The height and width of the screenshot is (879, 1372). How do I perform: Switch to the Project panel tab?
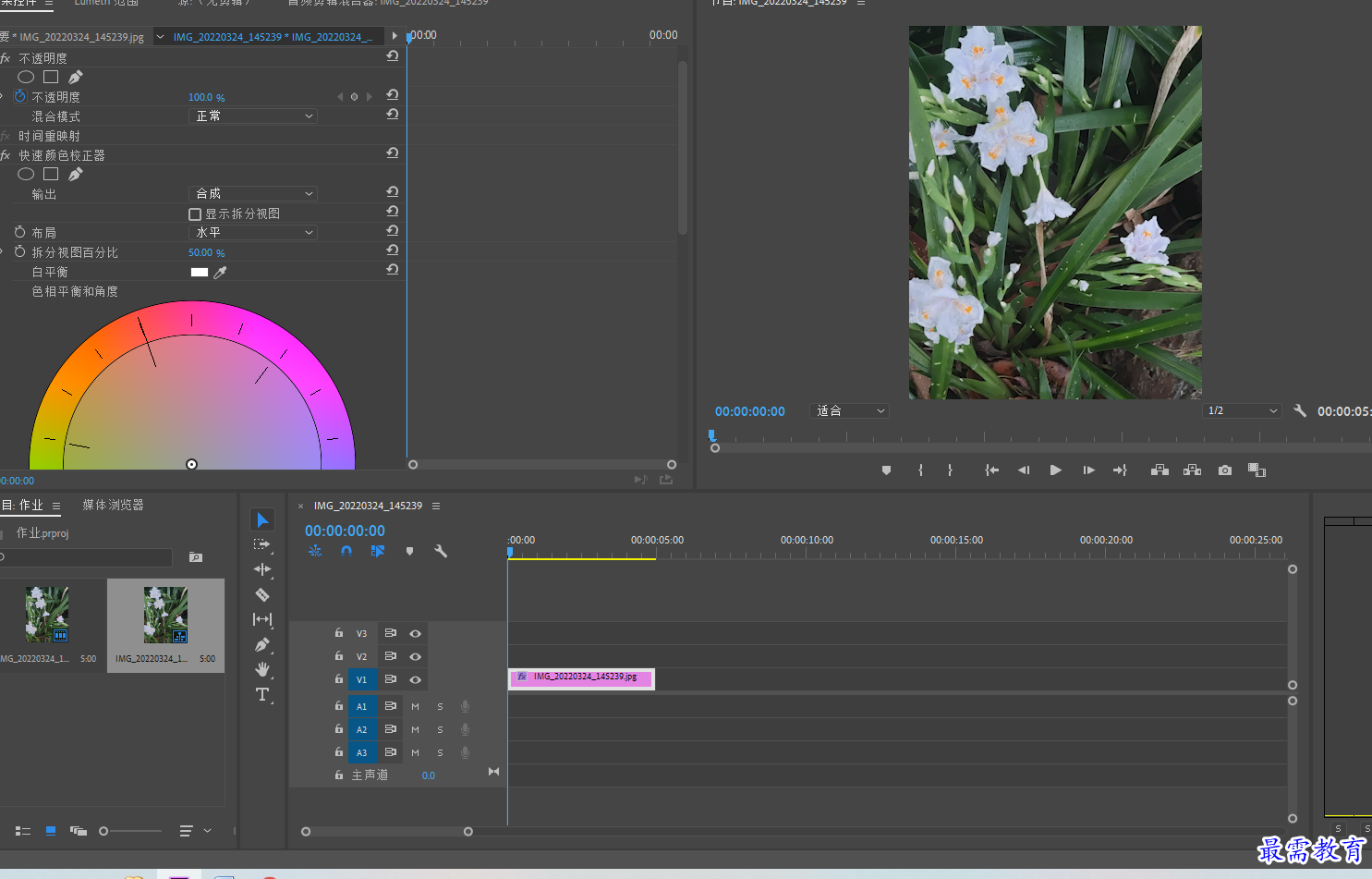pyautogui.click(x=22, y=505)
